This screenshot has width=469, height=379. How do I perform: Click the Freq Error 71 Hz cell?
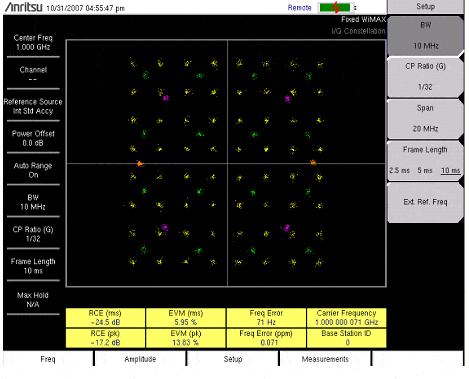click(x=266, y=318)
